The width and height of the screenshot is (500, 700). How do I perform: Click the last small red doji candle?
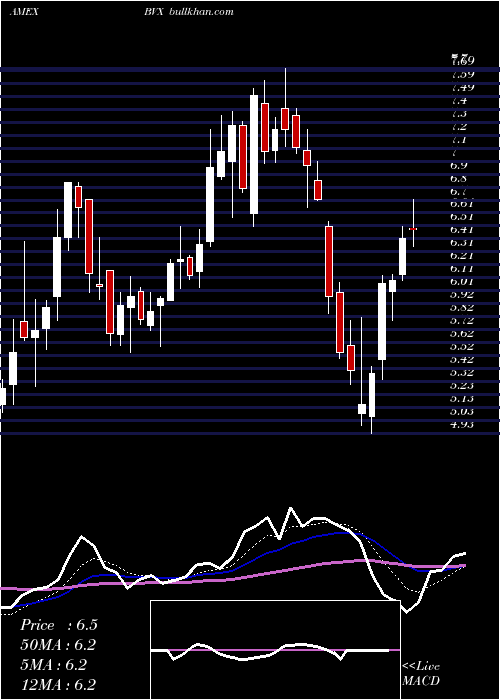pyautogui.click(x=413, y=229)
